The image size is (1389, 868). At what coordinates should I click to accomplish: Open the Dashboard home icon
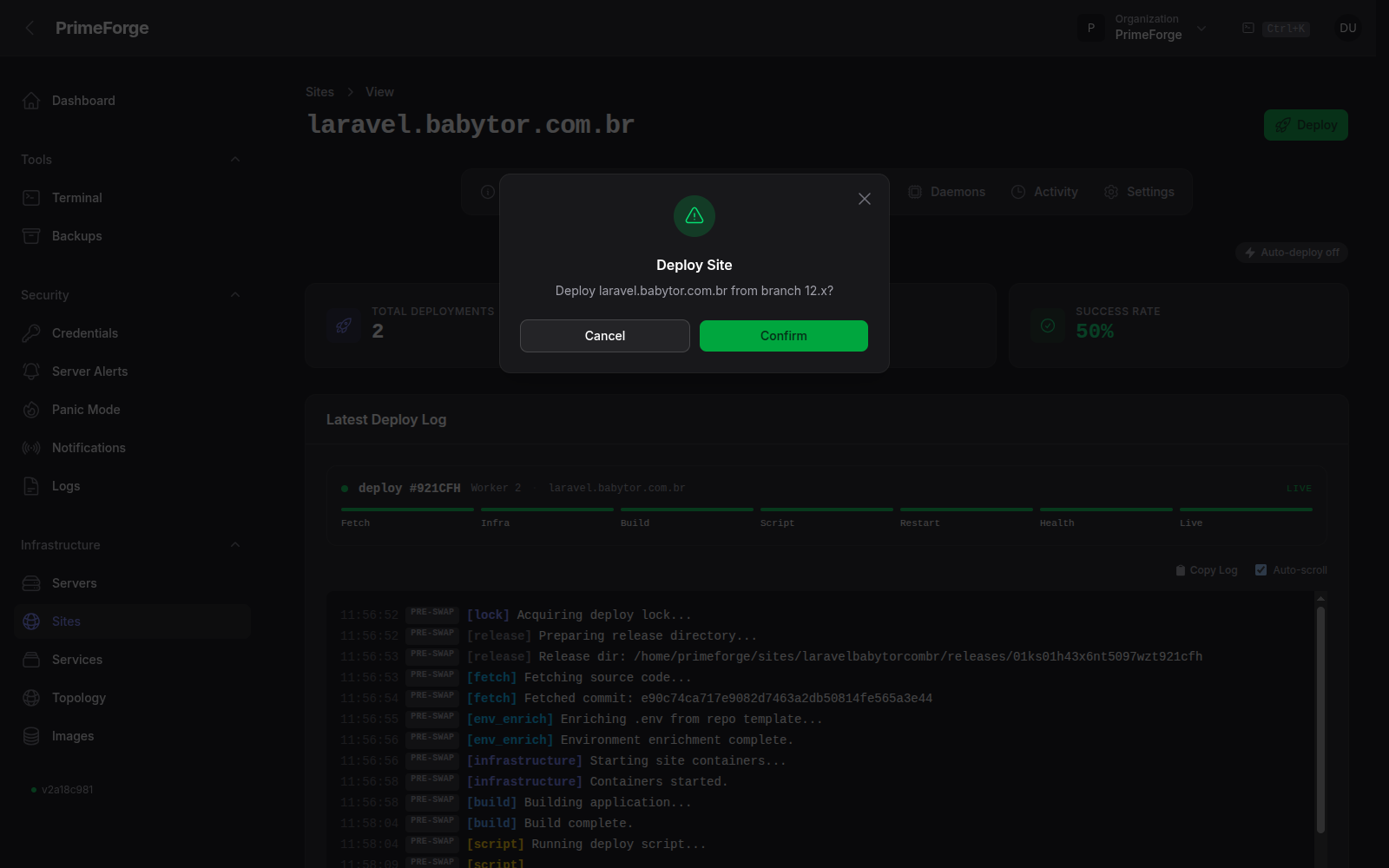click(31, 101)
